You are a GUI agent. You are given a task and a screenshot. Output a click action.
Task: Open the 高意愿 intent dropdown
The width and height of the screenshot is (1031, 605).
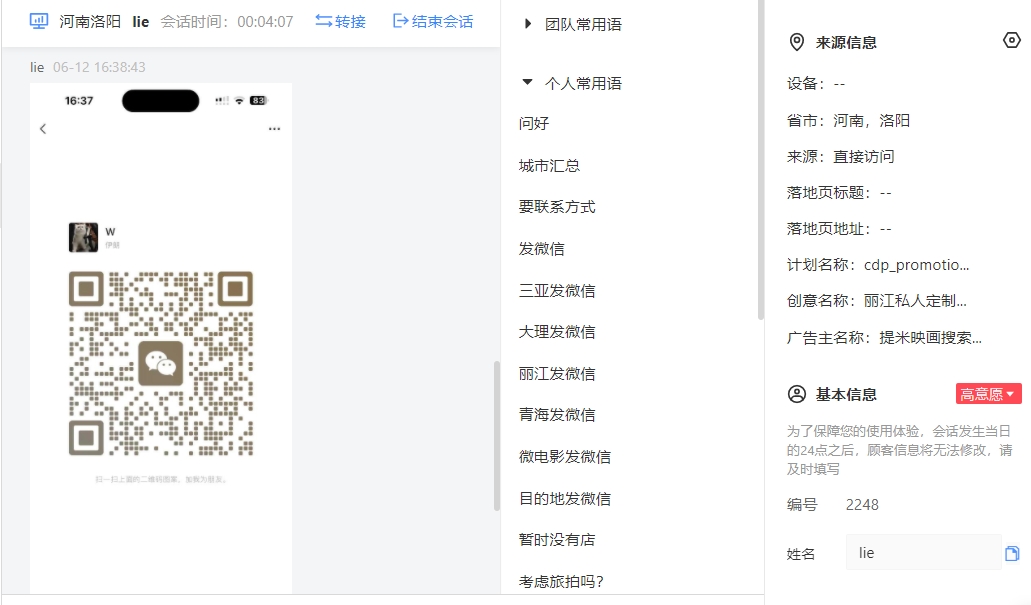pyautogui.click(x=988, y=394)
